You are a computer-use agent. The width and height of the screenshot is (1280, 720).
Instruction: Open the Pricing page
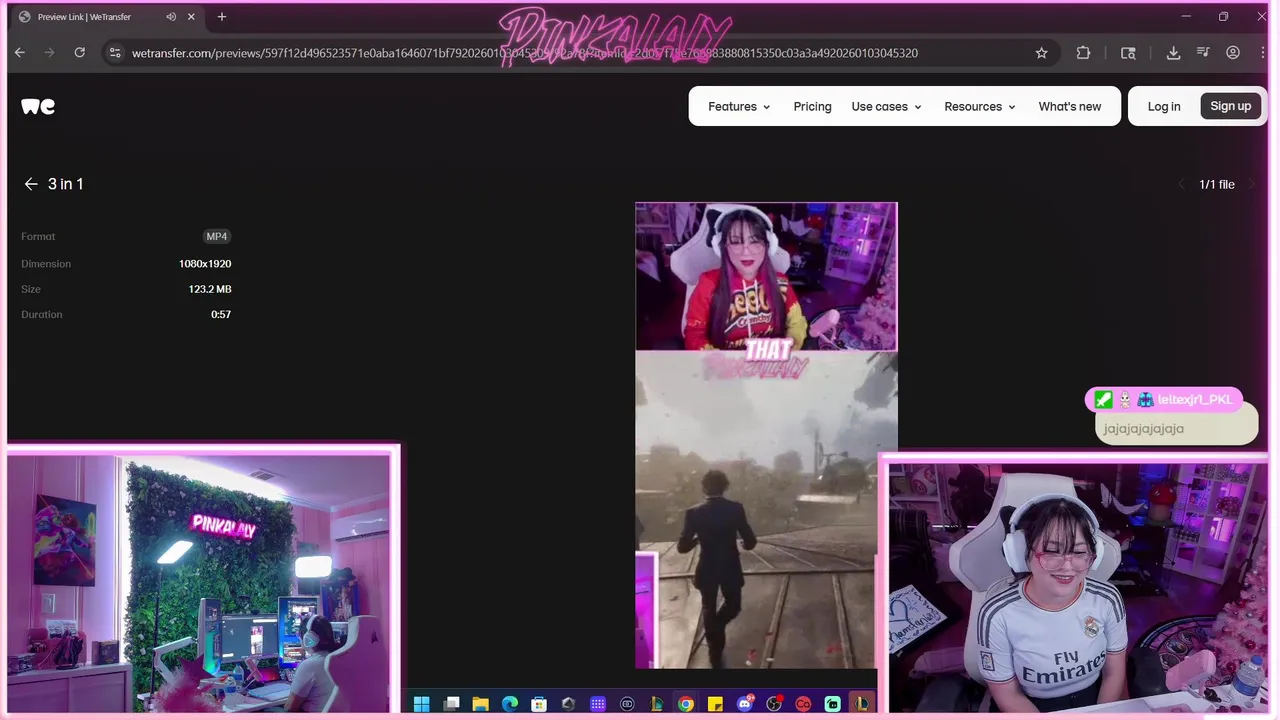point(812,106)
